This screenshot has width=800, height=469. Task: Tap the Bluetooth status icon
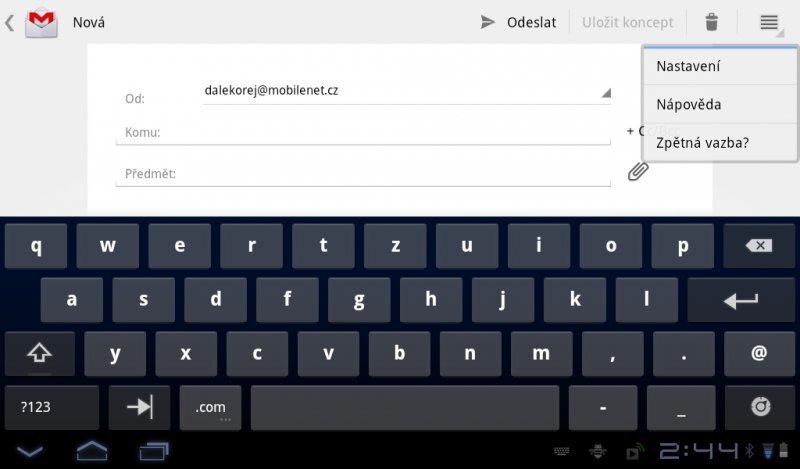[749, 451]
